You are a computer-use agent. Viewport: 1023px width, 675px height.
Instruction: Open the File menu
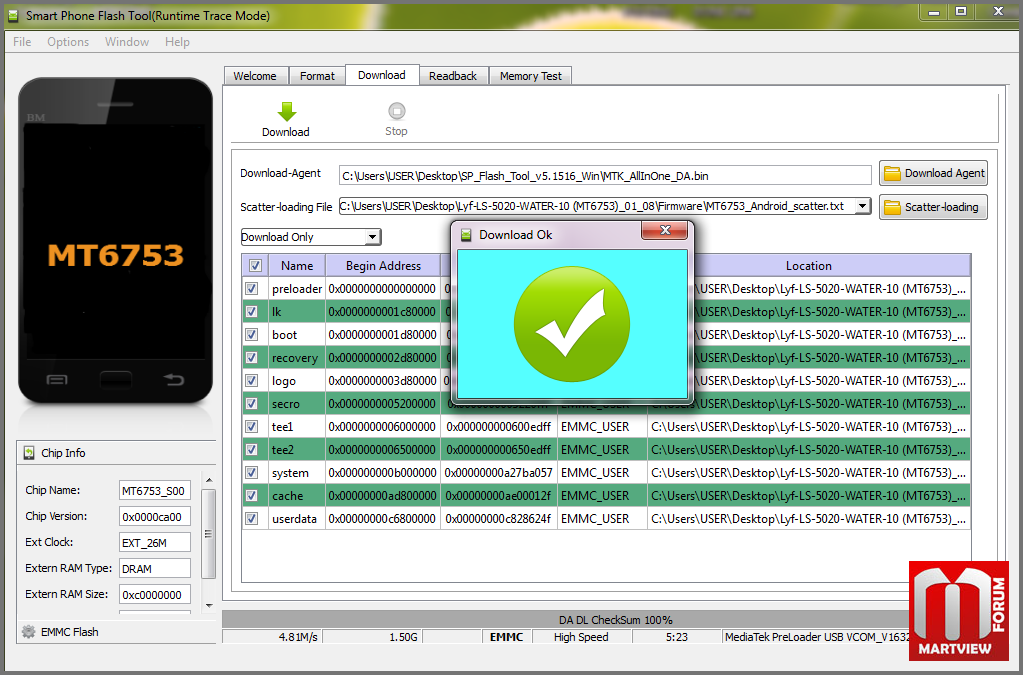[22, 42]
